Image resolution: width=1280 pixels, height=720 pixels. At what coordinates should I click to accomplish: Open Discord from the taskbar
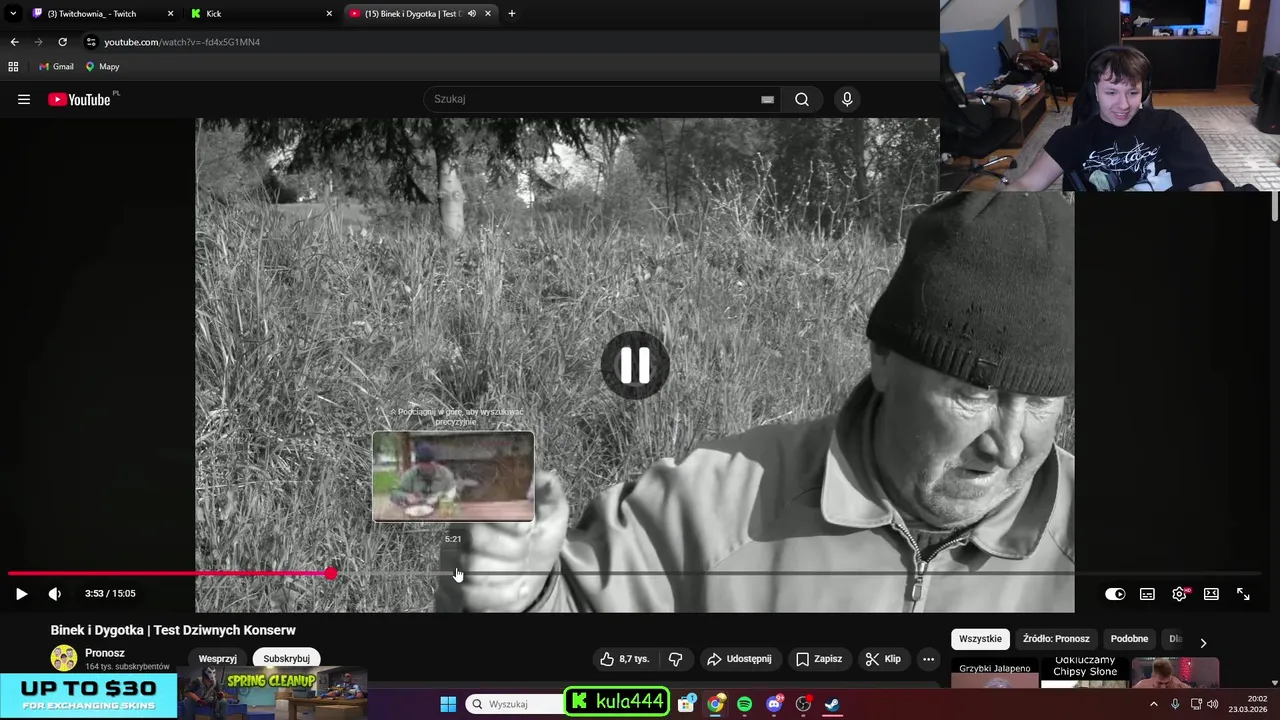coord(774,704)
